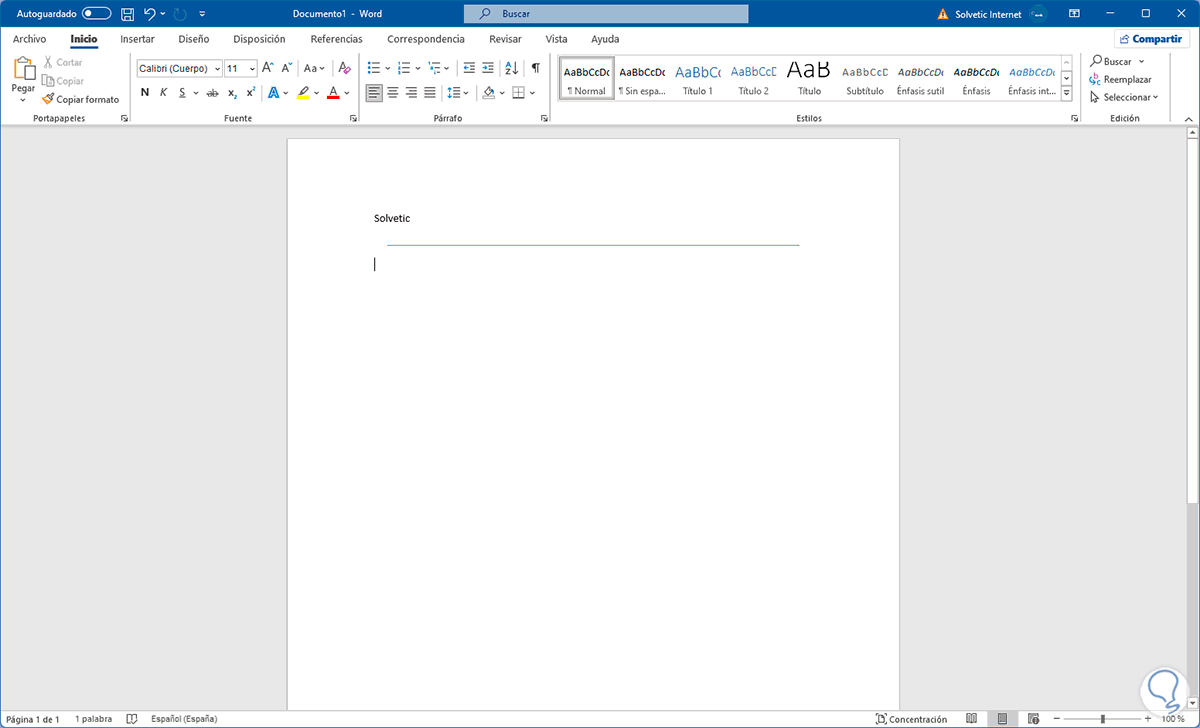Center-align the paragraph text
The height and width of the screenshot is (728, 1200).
[x=392, y=93]
